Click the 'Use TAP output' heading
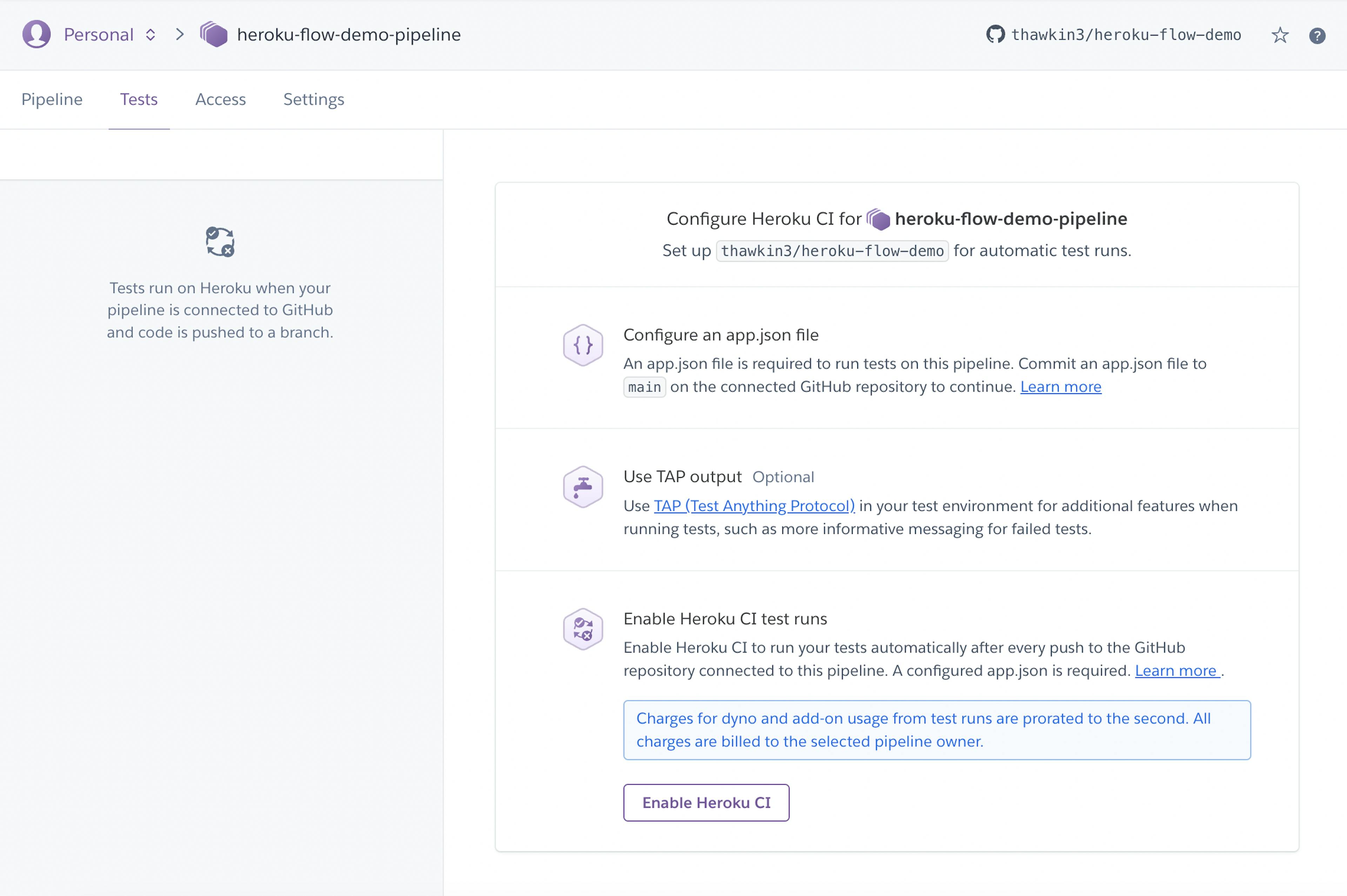The height and width of the screenshot is (896, 1347). 682,476
